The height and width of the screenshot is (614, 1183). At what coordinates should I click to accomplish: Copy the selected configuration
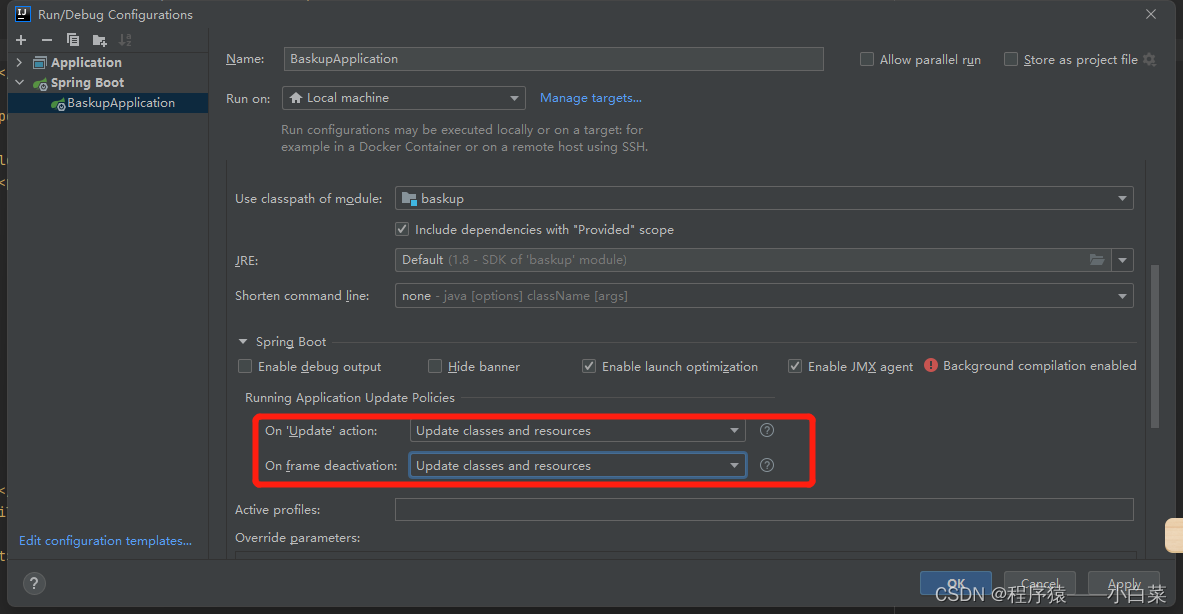tap(72, 40)
